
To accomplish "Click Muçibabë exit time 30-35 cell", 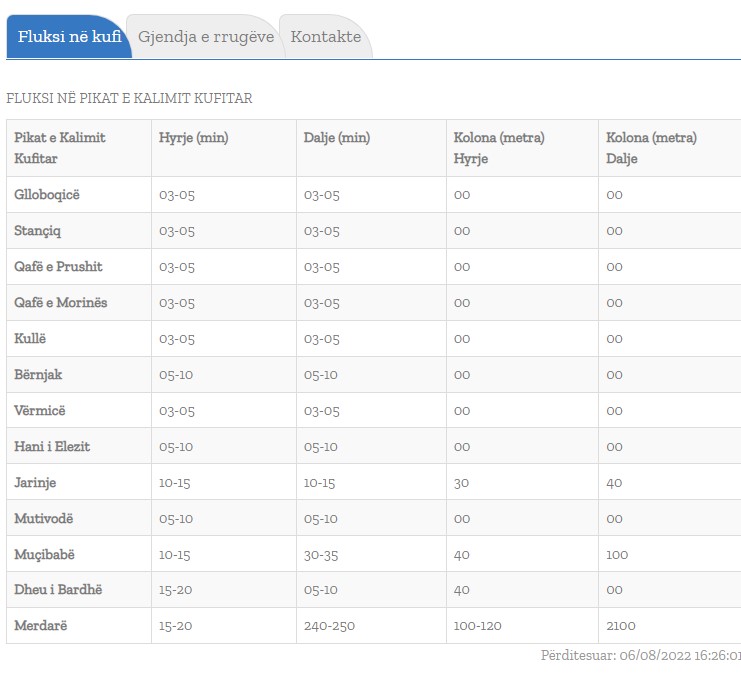I will click(320, 555).
